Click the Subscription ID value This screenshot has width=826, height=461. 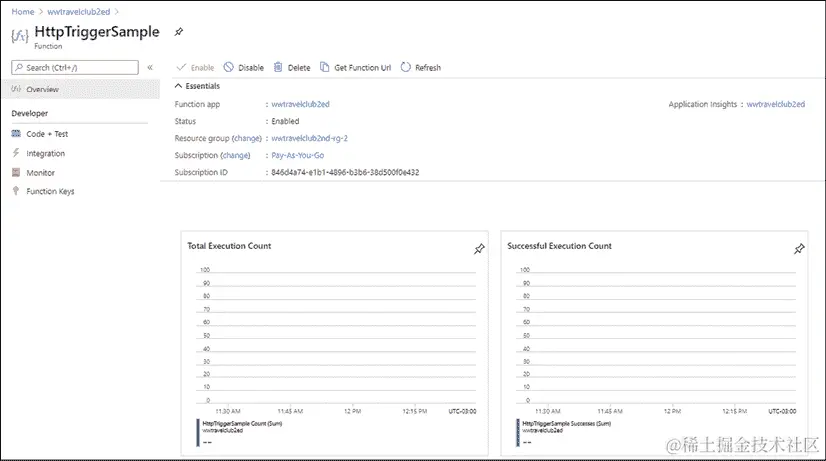click(345, 172)
